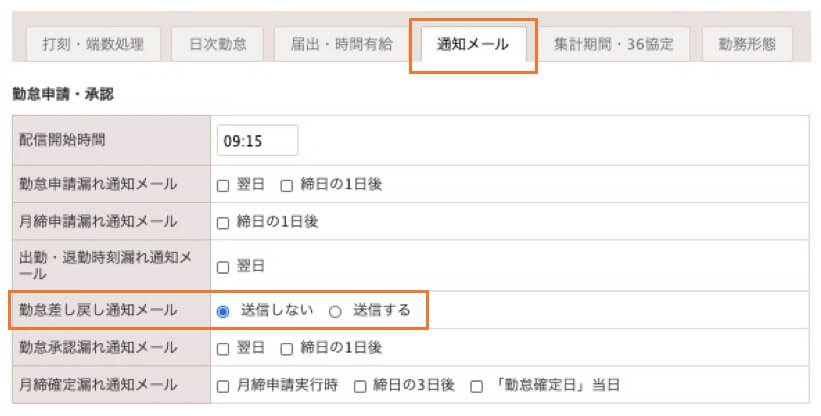Click the 勤怠申請・承認 section heading
Screen dimensions: 821x416
coord(63,94)
